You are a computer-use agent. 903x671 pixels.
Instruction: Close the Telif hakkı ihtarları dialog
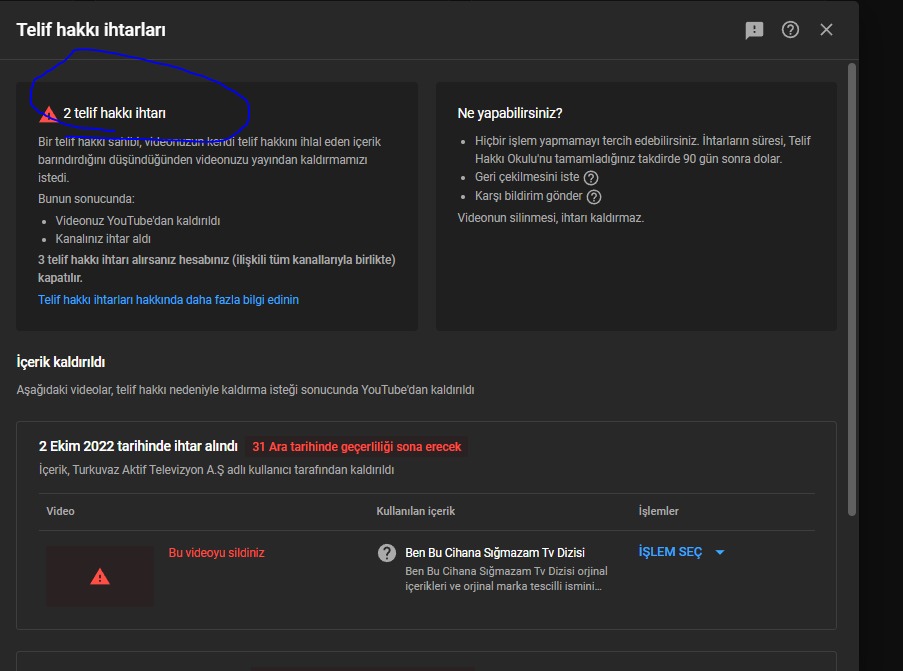tap(826, 29)
